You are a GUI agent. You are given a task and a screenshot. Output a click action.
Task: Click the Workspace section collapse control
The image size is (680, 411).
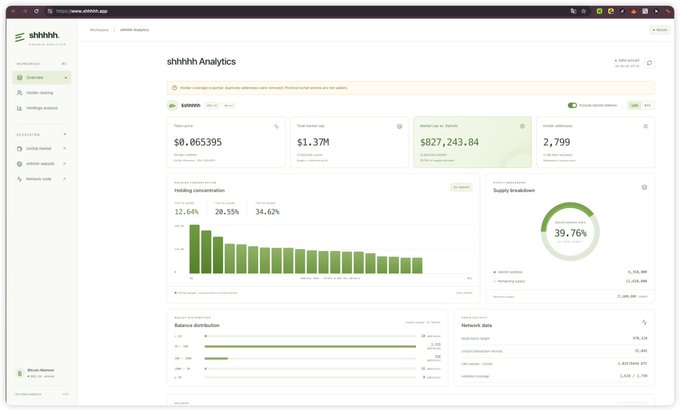(x=64, y=64)
